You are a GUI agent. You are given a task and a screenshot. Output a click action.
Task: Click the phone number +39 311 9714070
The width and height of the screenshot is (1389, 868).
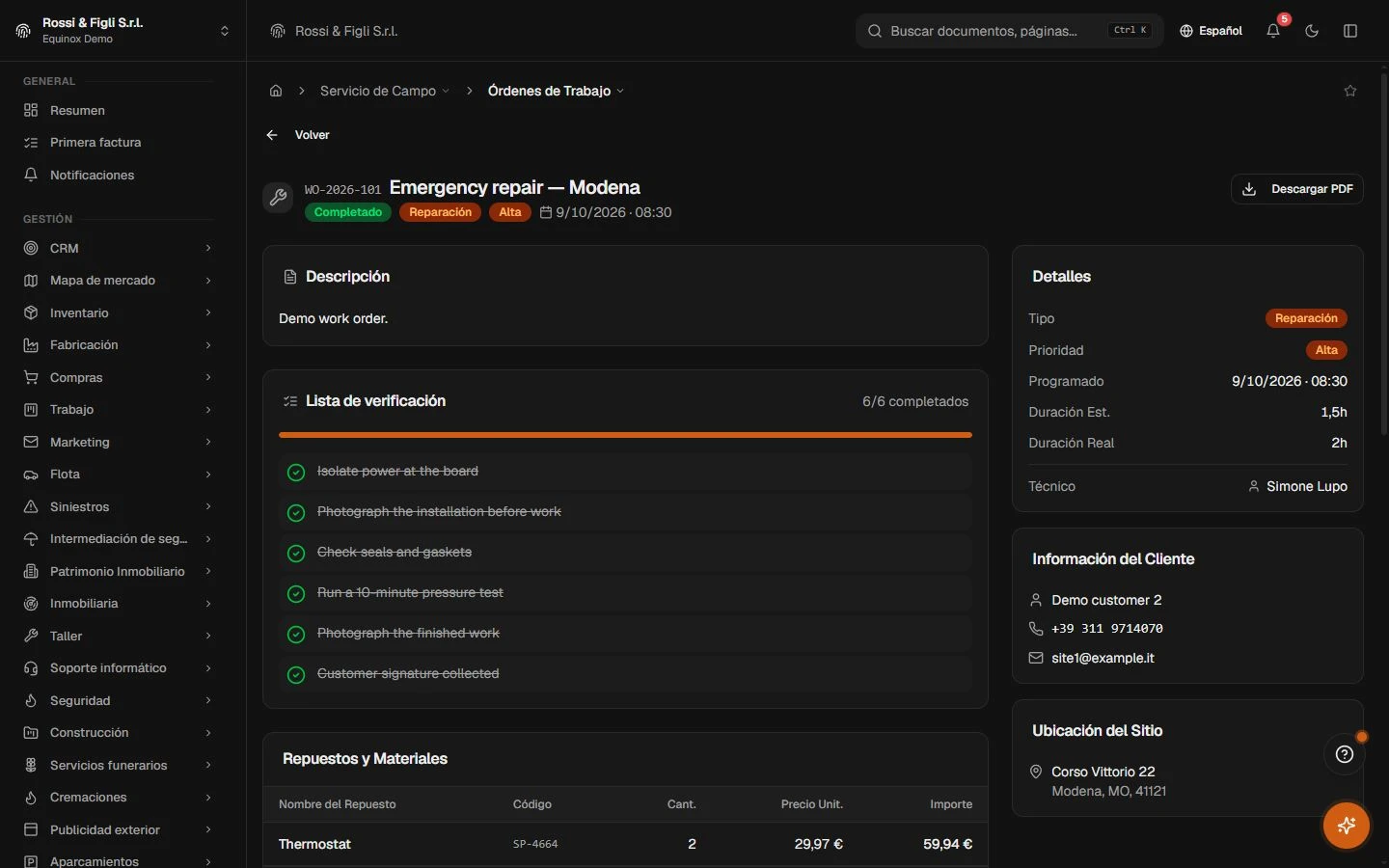tap(1107, 629)
